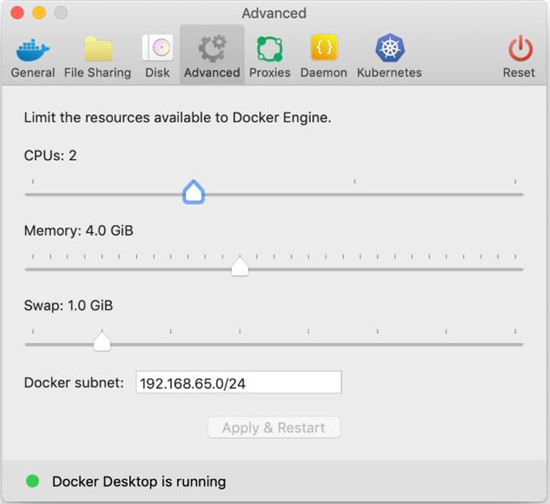
Task: Click the Docker subnet input field
Action: point(239,382)
